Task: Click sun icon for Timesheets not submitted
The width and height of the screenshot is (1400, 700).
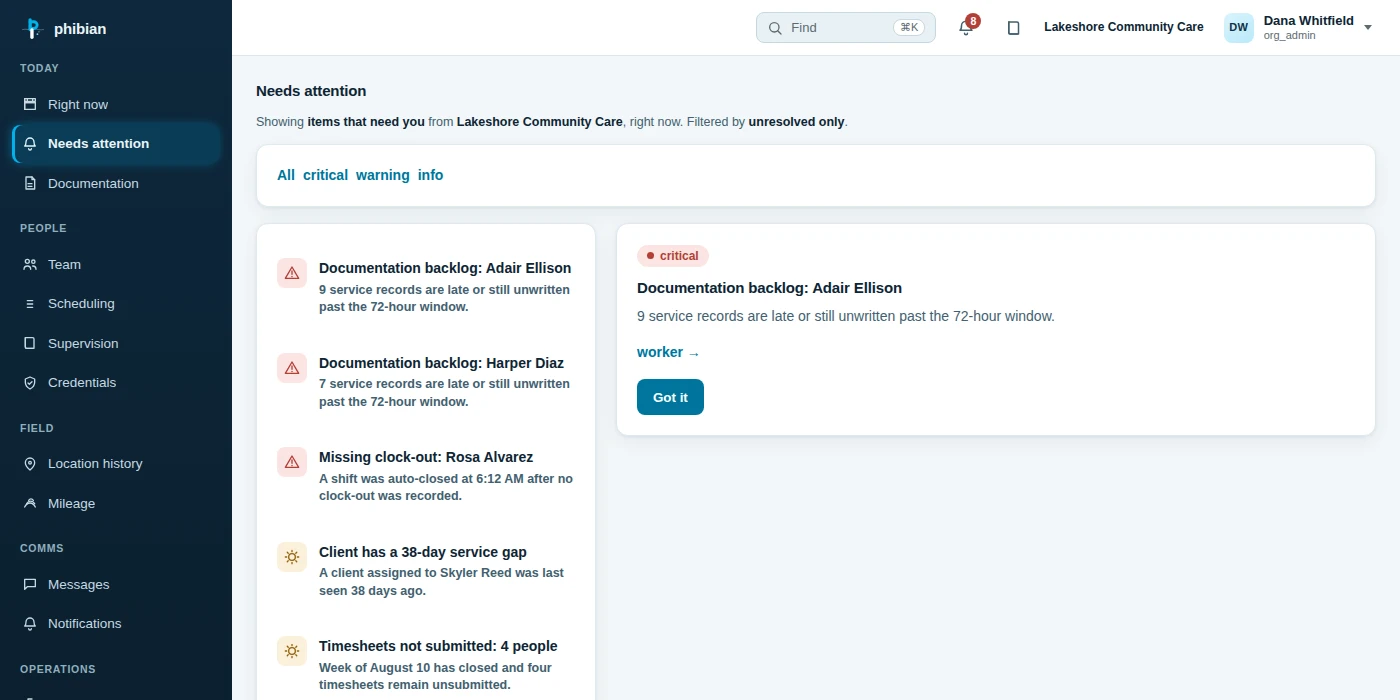Action: point(292,651)
